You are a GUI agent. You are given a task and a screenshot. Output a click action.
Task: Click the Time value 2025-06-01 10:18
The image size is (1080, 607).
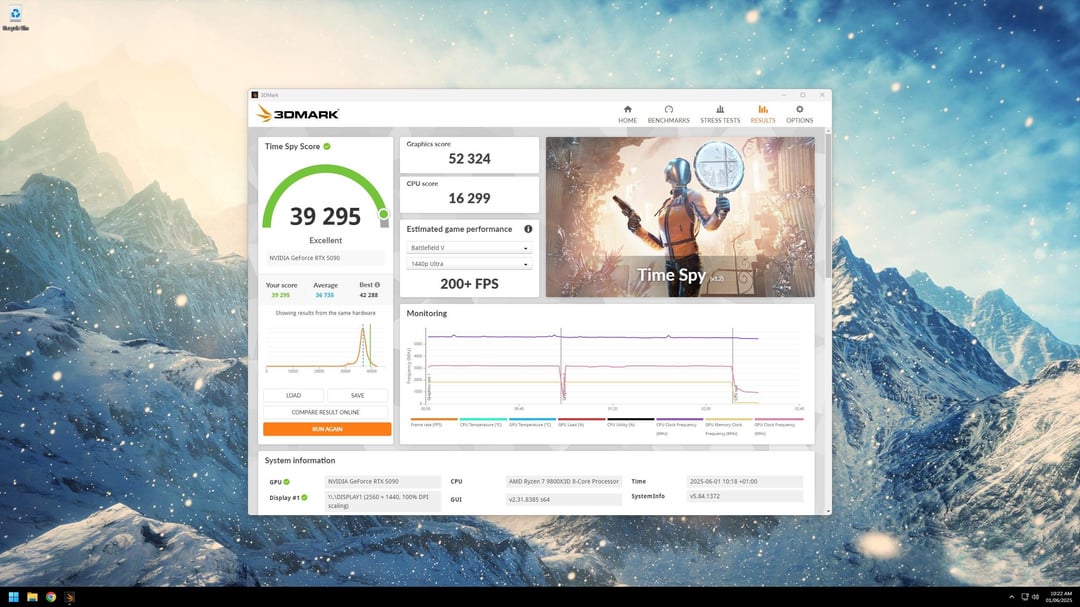[x=745, y=482]
